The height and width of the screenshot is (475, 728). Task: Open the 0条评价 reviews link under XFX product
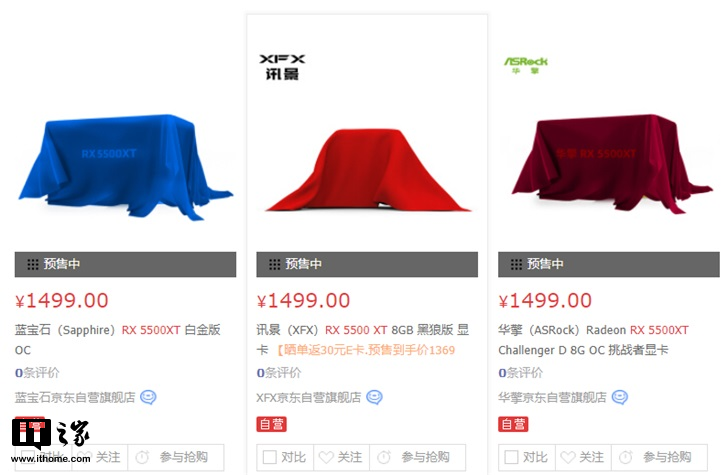click(x=279, y=373)
